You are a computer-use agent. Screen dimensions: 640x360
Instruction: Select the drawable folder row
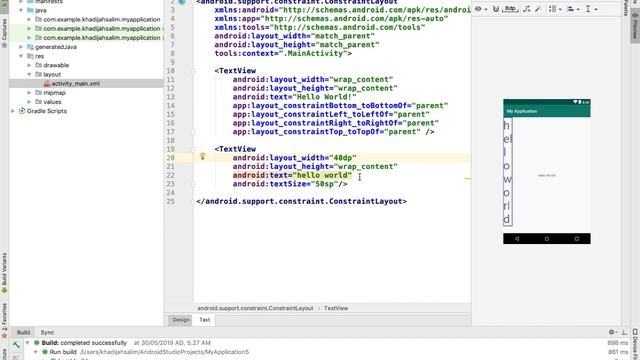pos(86,65)
